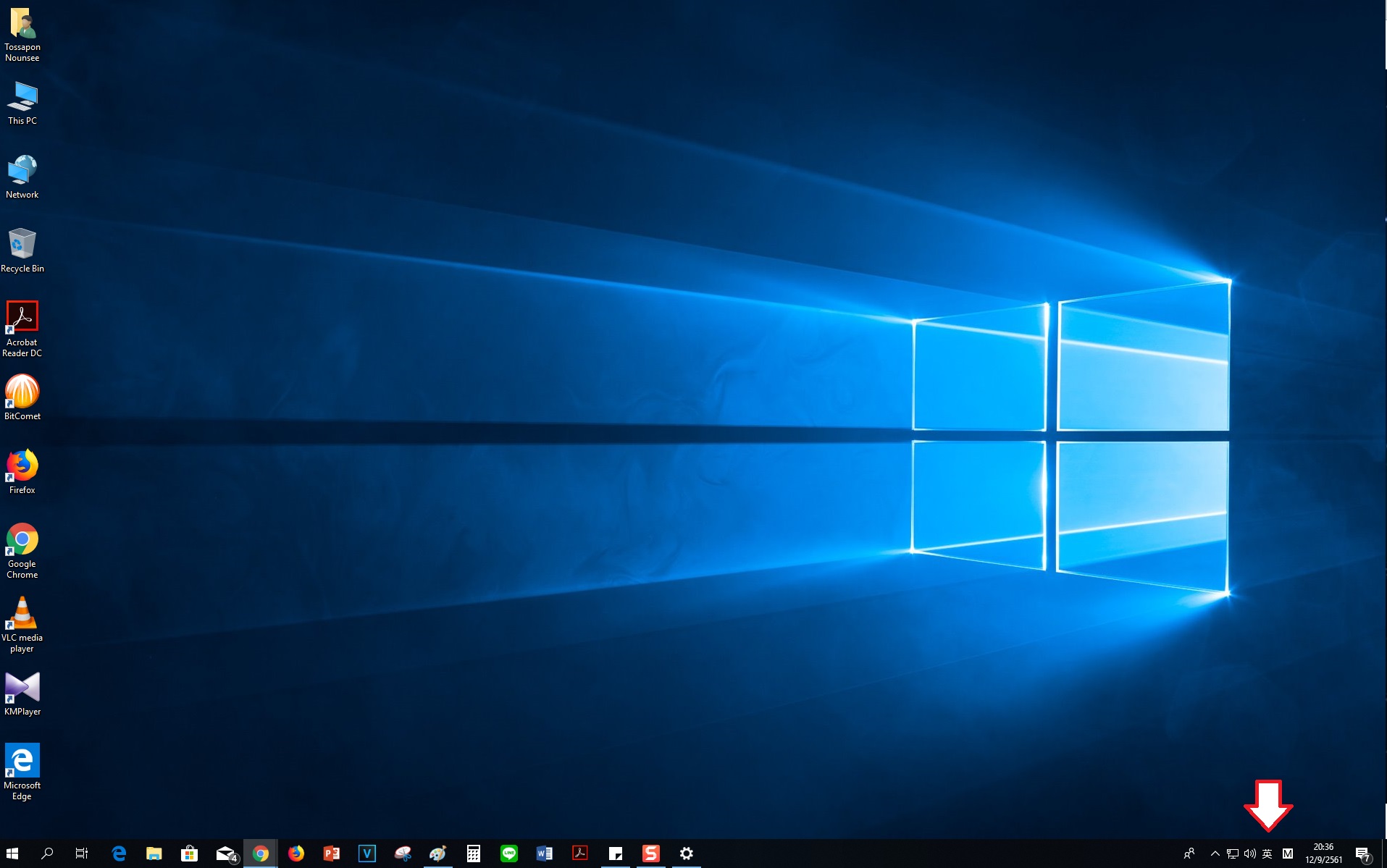Open Microsoft Store from taskbar

click(x=189, y=854)
